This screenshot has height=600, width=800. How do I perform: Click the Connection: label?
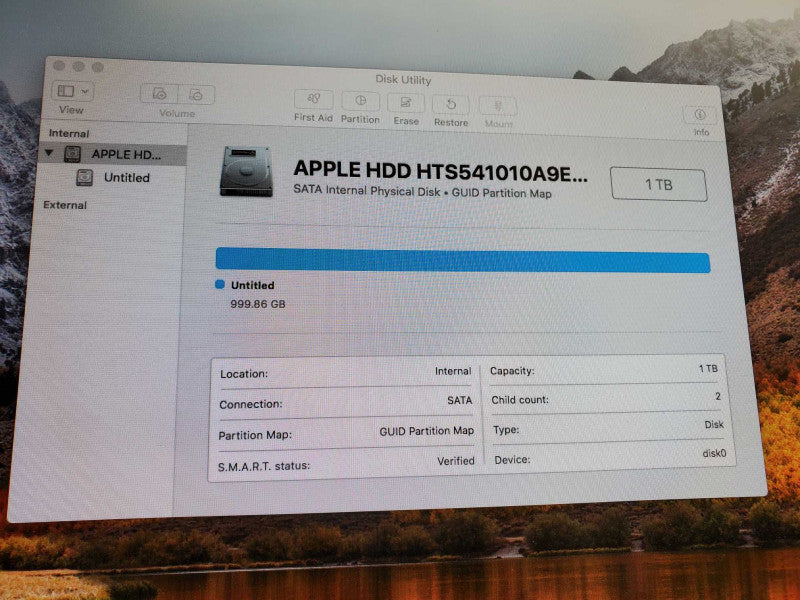point(251,404)
